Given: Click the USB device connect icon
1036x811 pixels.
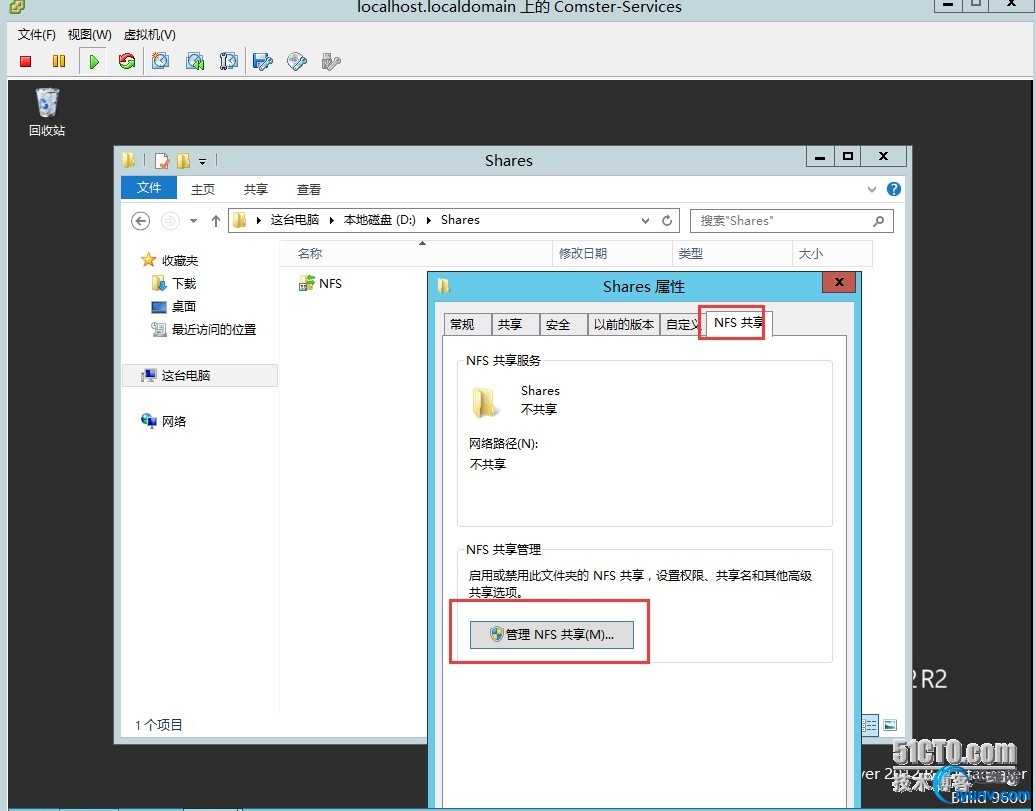Looking at the screenshot, I should click(x=330, y=61).
